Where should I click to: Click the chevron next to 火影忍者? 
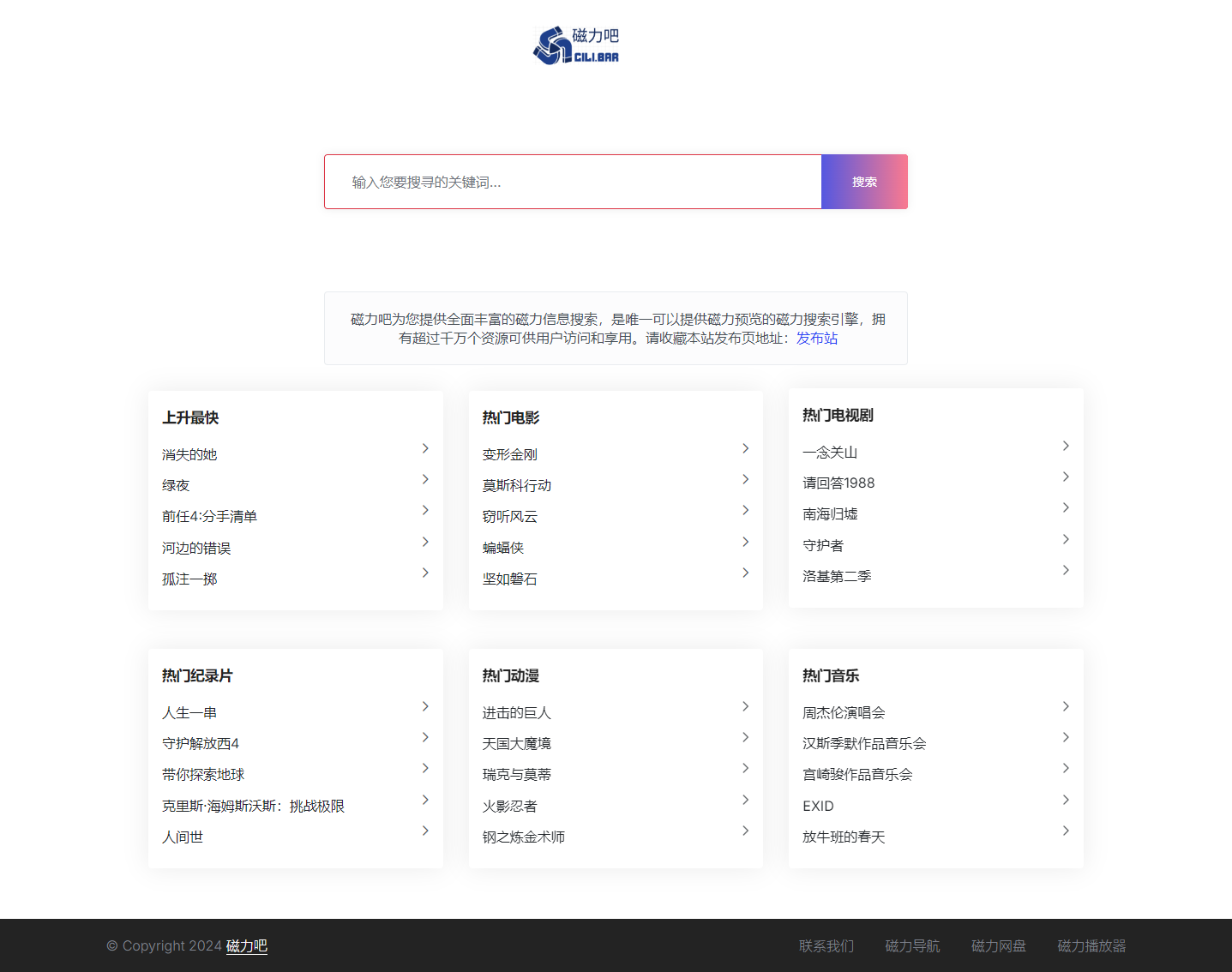click(746, 800)
